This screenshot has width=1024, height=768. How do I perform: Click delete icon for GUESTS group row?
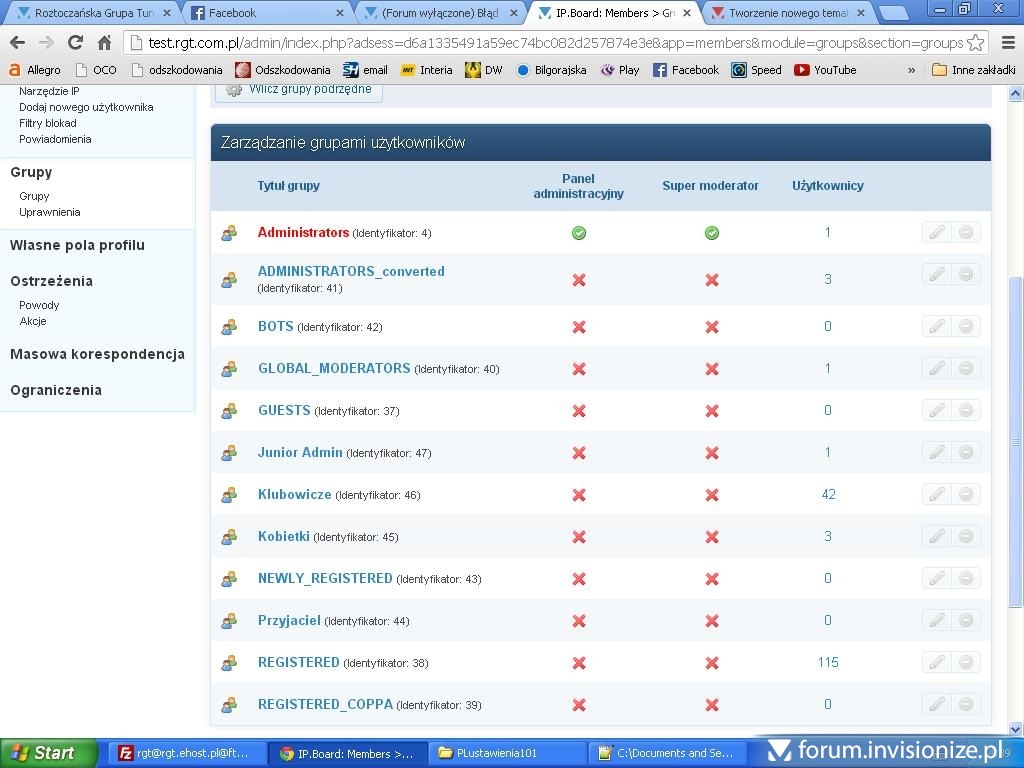966,411
